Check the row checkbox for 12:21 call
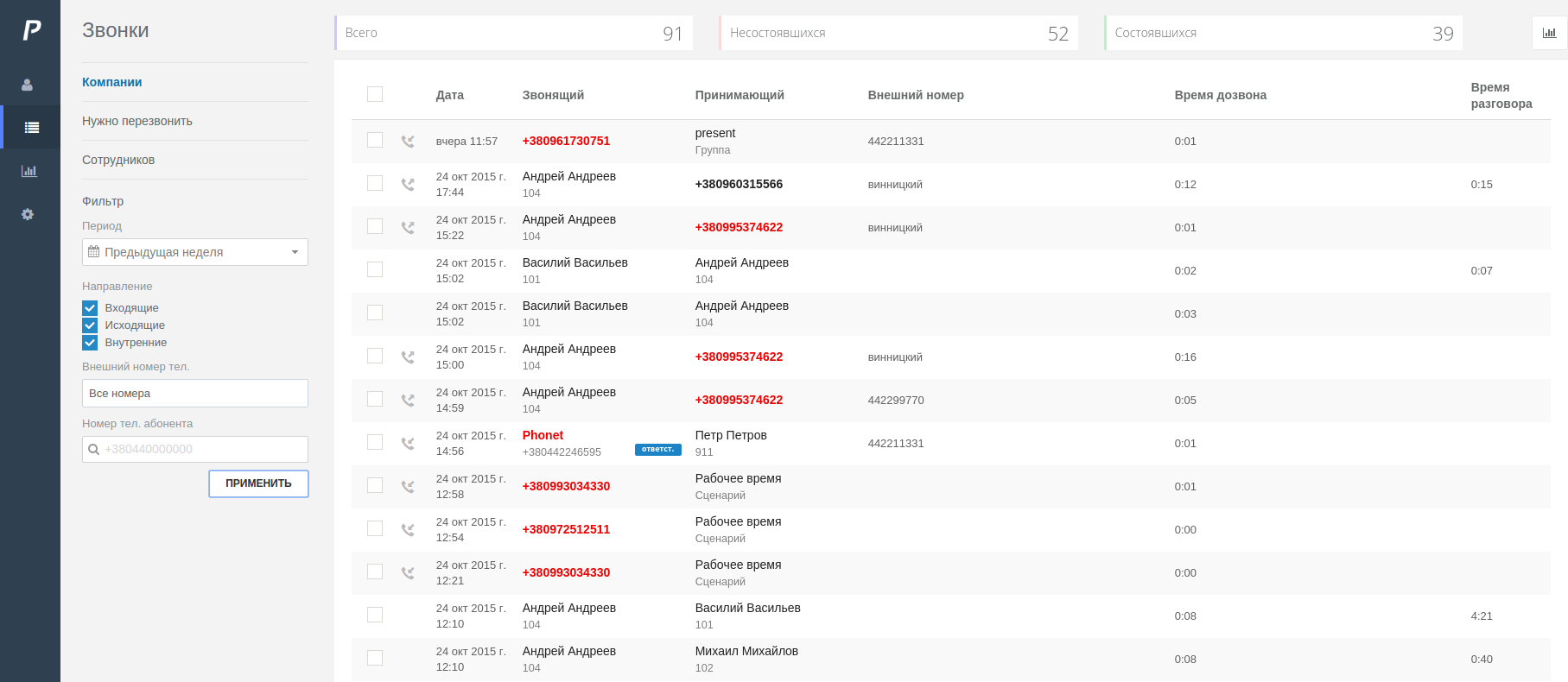Screen dimensions: 1568x682 click(375, 571)
